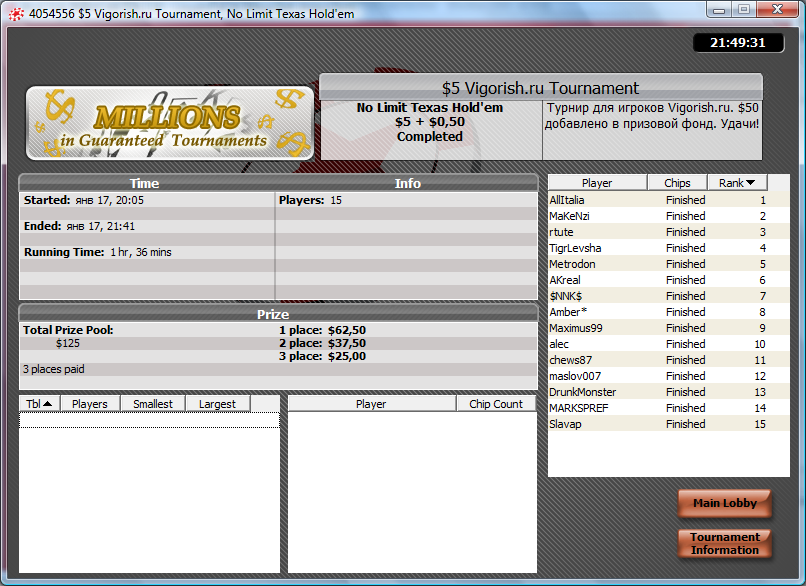The width and height of the screenshot is (806, 586).
Task: Sort tables by Tbl column header
Action: [x=40, y=404]
